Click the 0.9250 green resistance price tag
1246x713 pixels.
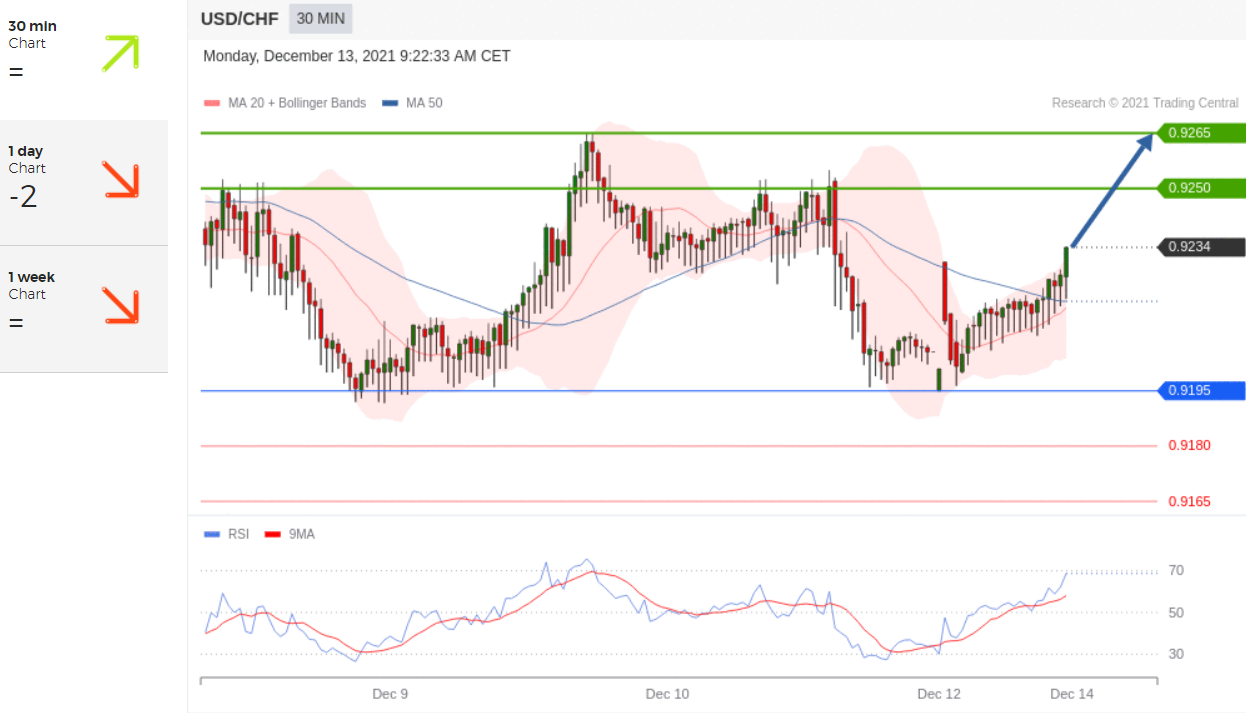click(x=1200, y=188)
